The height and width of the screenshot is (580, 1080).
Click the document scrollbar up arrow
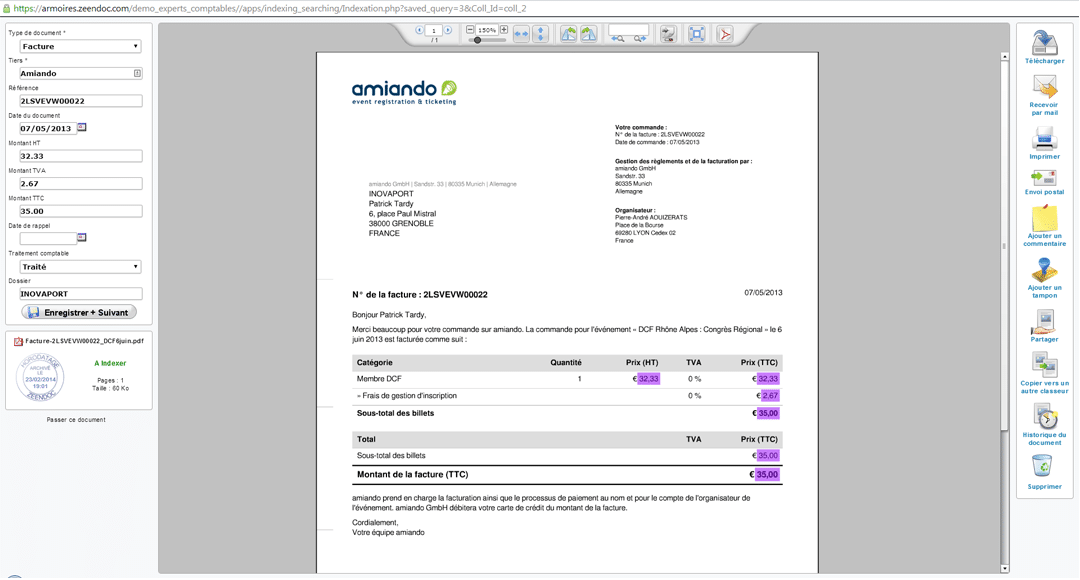(x=1005, y=56)
